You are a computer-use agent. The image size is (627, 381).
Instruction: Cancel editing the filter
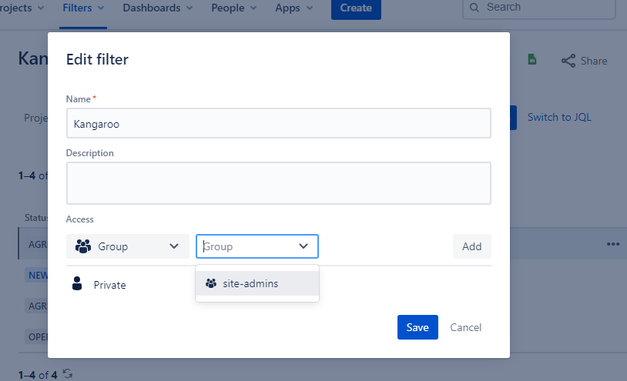(465, 327)
